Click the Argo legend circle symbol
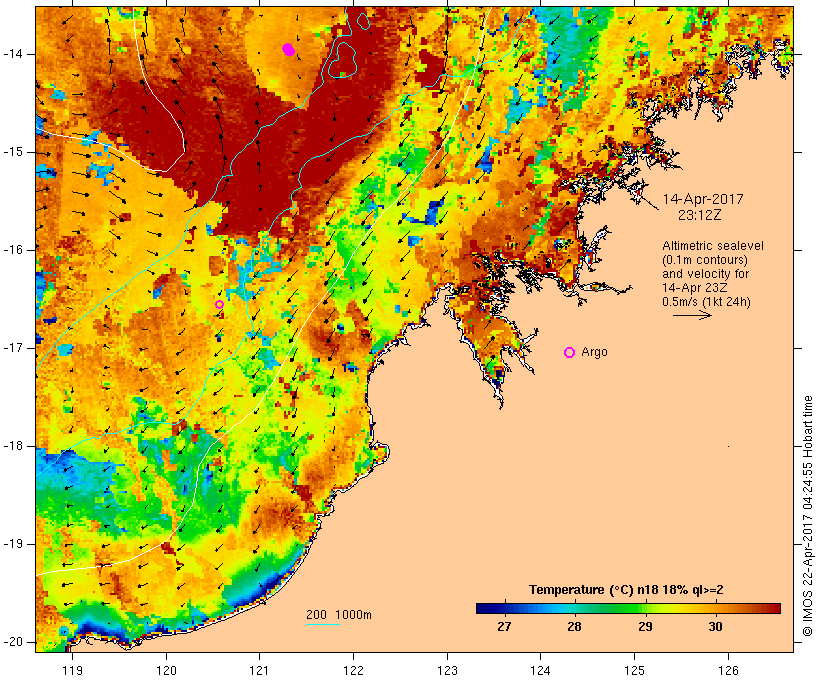 tap(570, 353)
